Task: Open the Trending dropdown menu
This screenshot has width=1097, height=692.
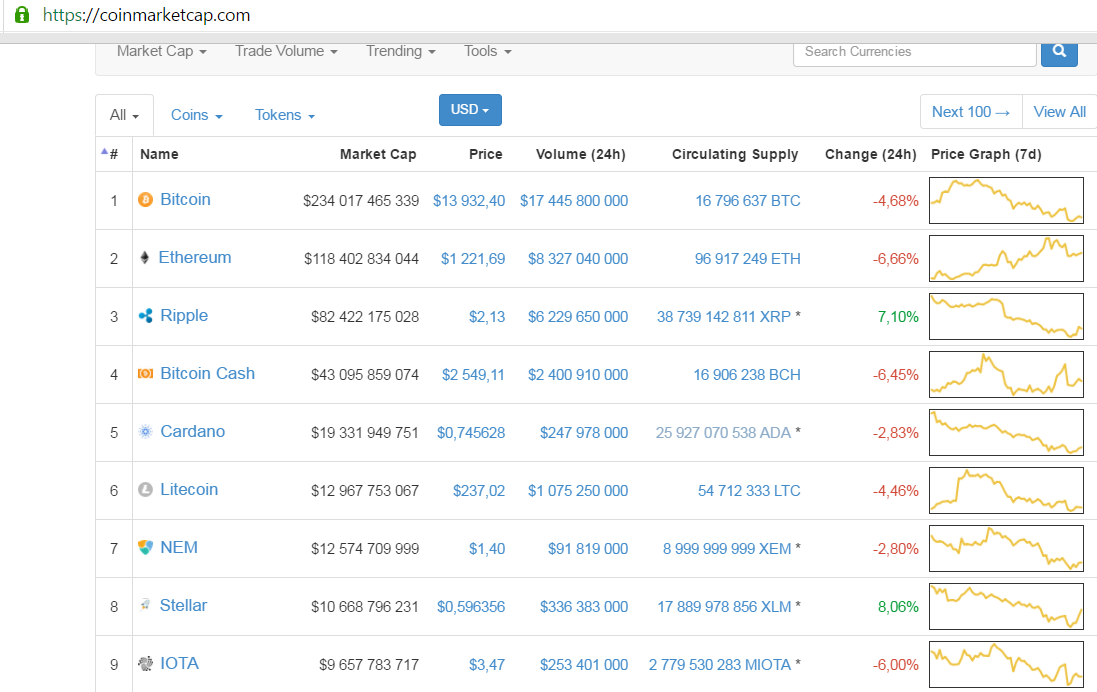Action: tap(400, 51)
